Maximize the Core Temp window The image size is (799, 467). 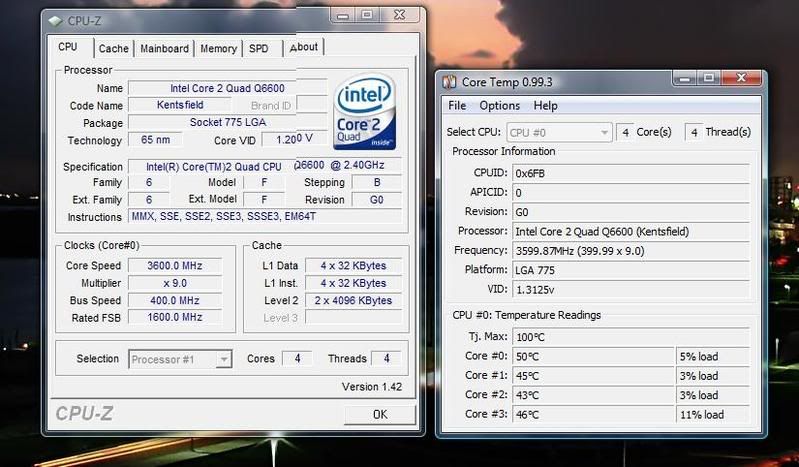[709, 78]
